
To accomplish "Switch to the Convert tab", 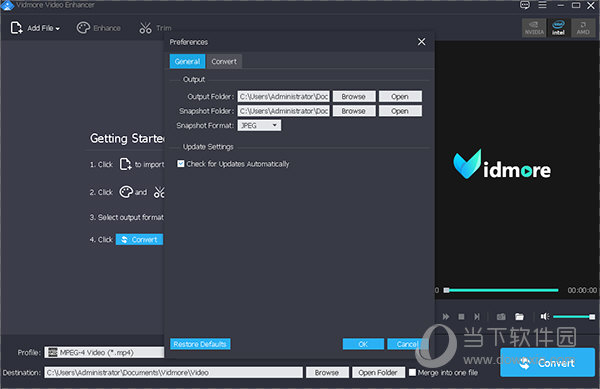I will [x=224, y=61].
